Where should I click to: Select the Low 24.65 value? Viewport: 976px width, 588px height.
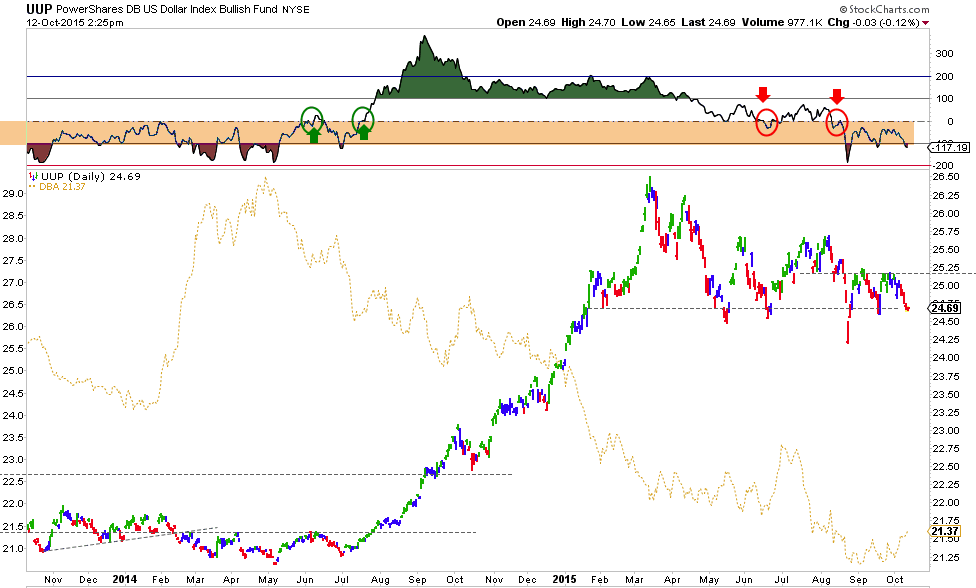pyautogui.click(x=648, y=22)
